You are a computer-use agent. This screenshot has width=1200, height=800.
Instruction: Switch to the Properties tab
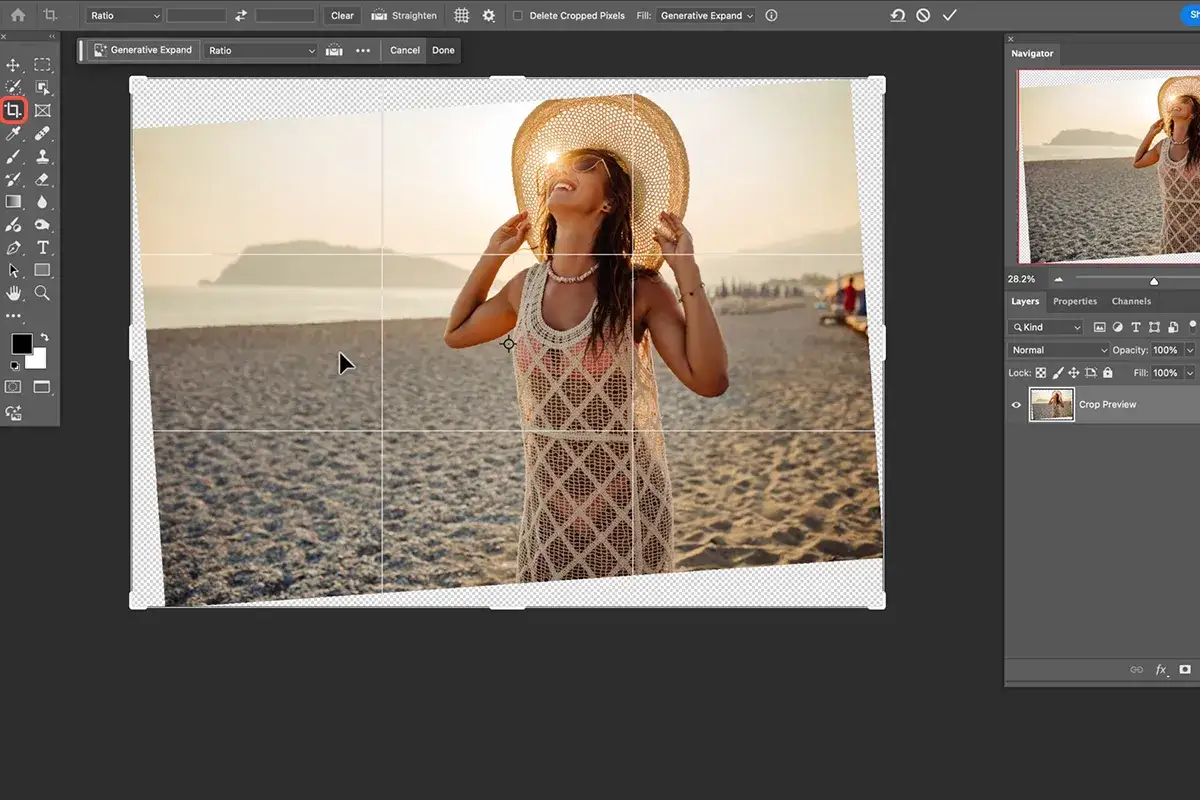pos(1074,301)
